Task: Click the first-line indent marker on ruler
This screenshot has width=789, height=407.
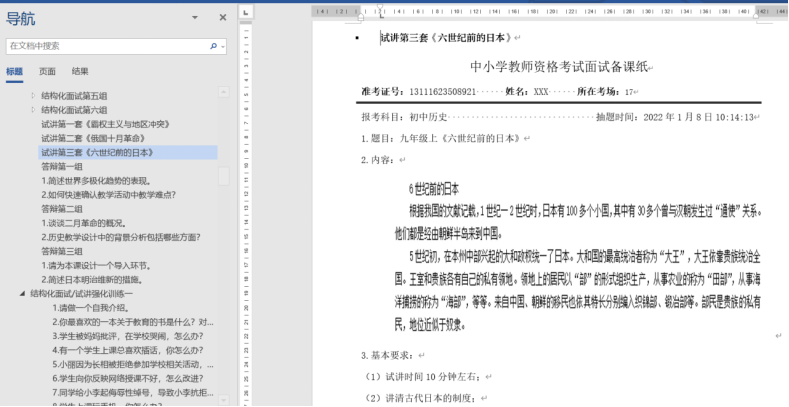Action: [382, 8]
